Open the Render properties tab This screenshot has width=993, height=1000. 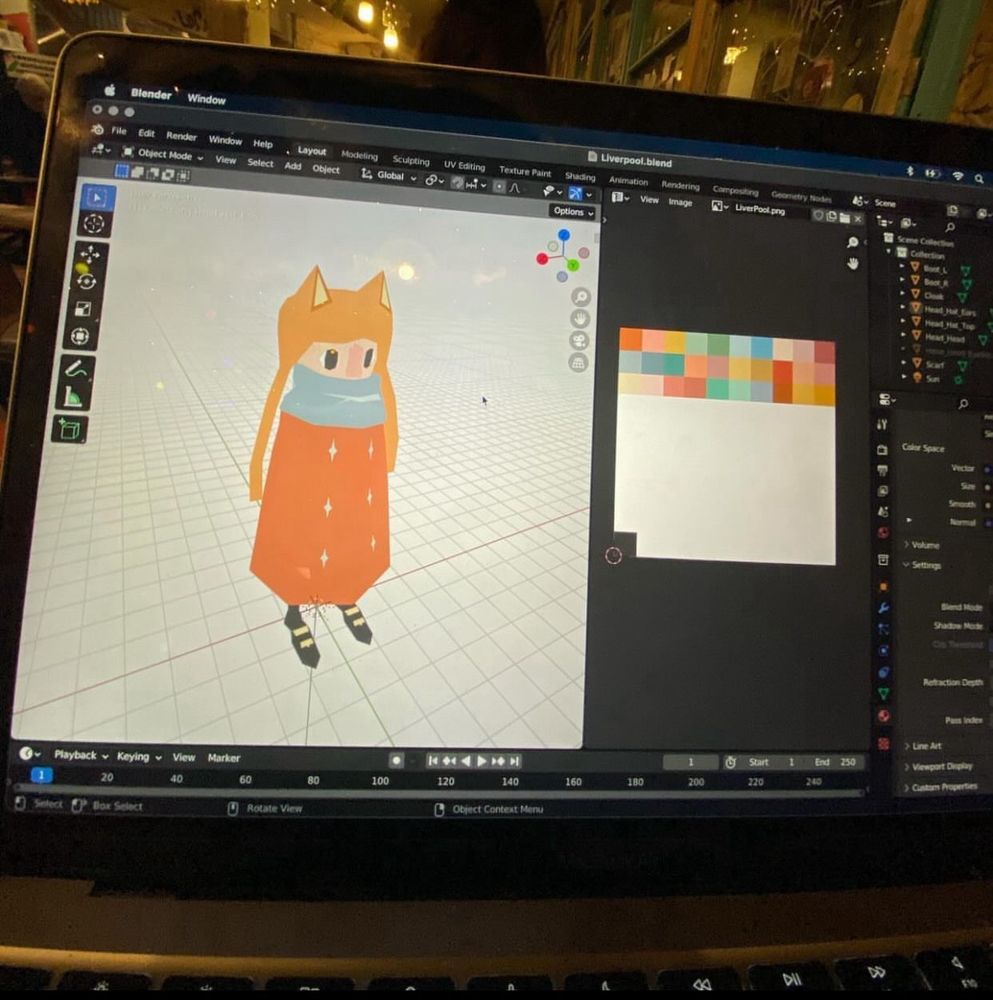(x=882, y=450)
